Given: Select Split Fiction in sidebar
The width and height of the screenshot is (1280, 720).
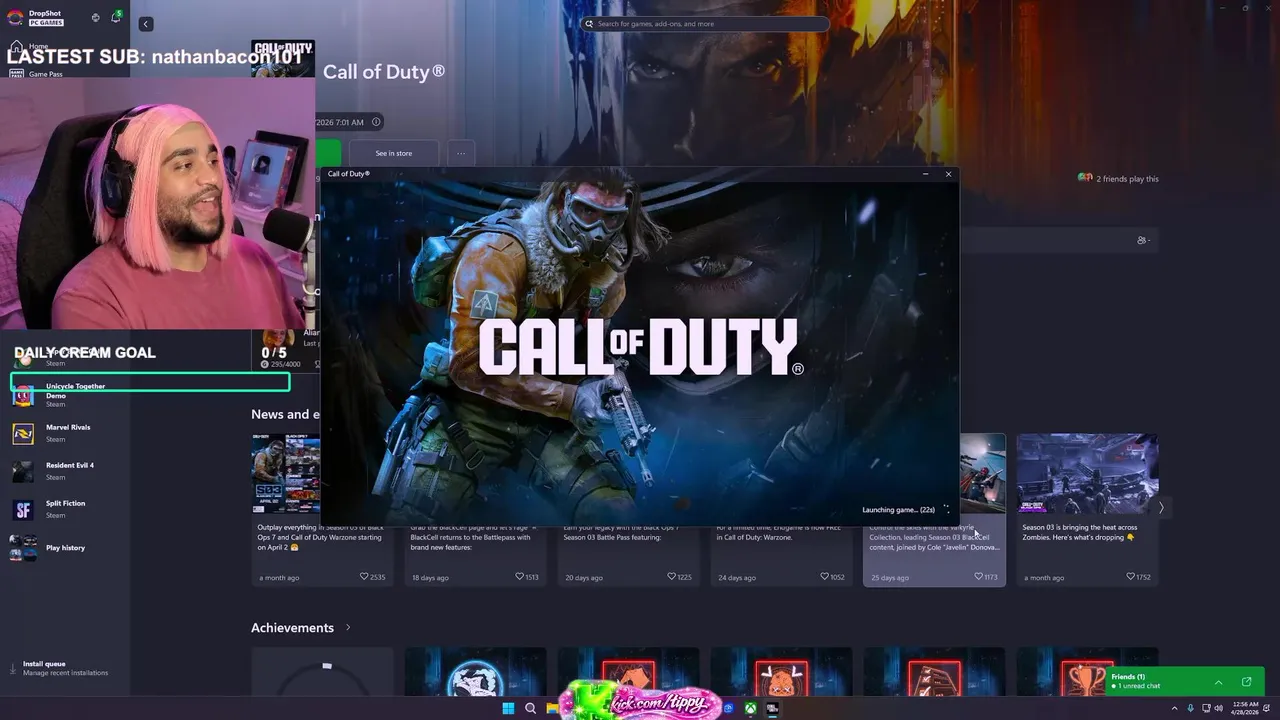Looking at the screenshot, I should (x=65, y=508).
